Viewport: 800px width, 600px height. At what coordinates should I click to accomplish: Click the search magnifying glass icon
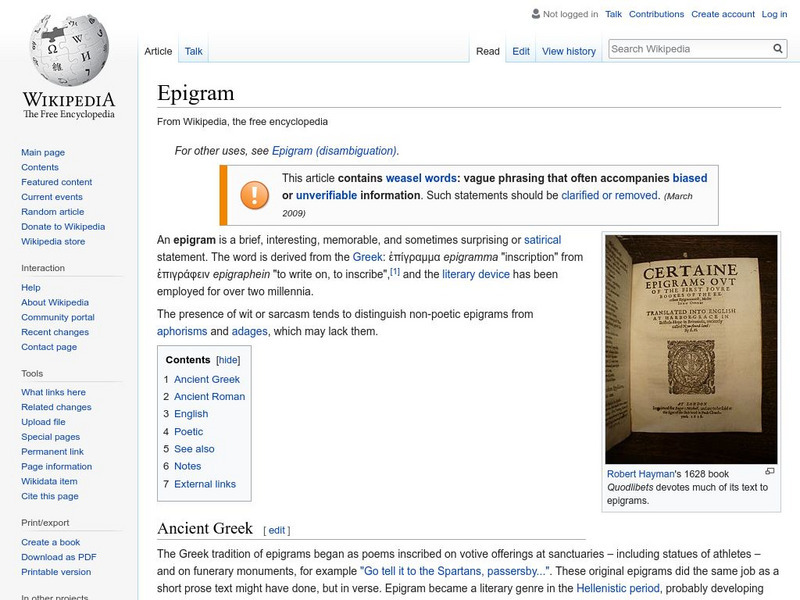tap(778, 48)
